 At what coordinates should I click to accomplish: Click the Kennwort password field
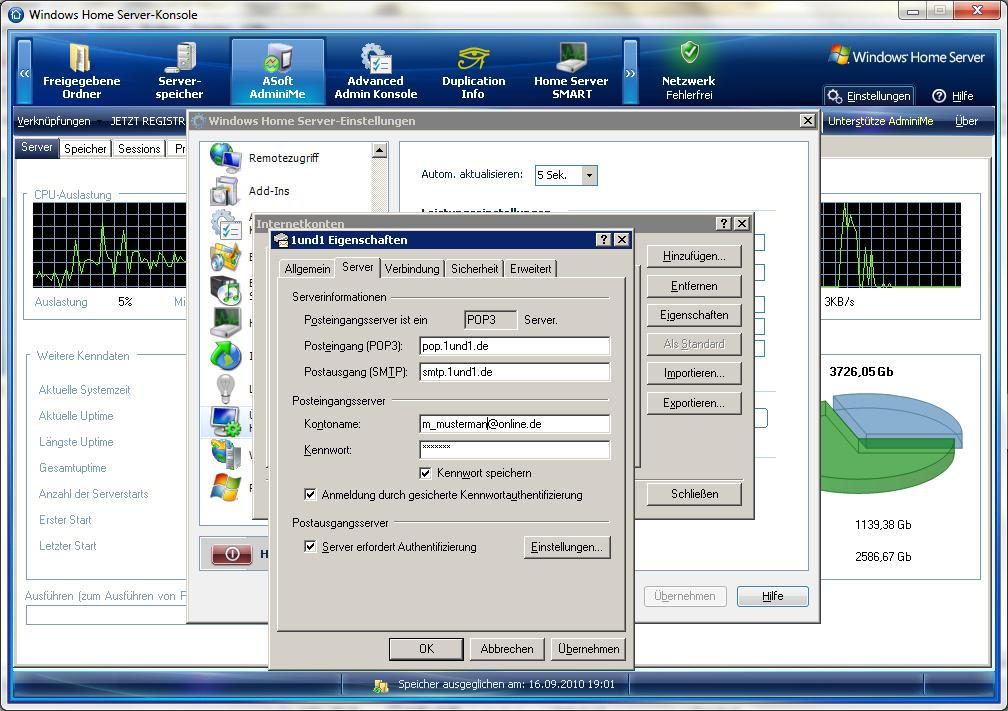click(x=514, y=449)
